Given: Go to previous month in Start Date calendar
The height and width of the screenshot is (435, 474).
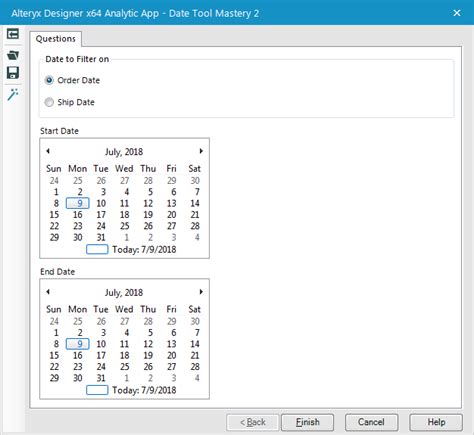Looking at the screenshot, I should coord(48,151).
